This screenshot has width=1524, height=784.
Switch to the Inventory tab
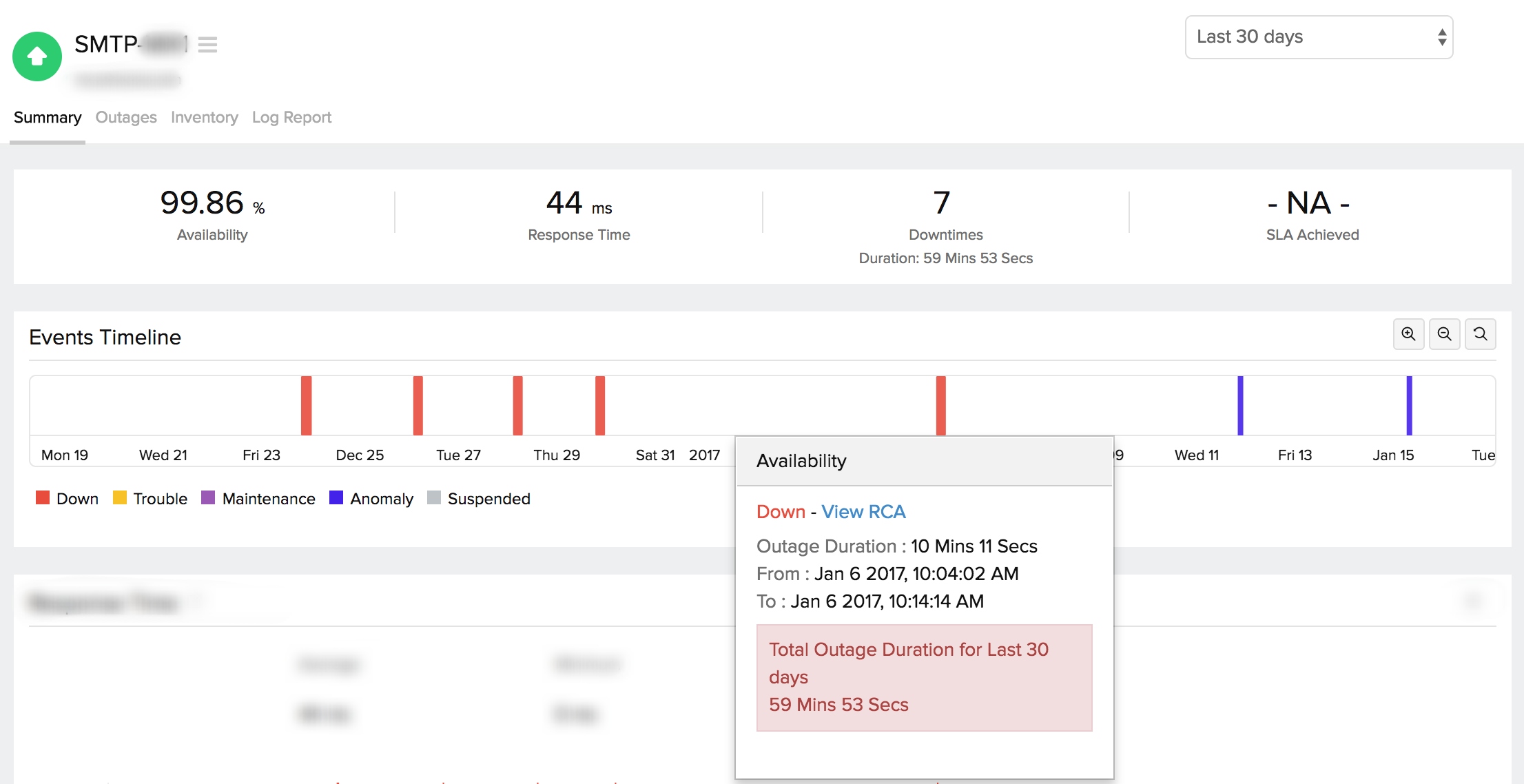pyautogui.click(x=205, y=118)
